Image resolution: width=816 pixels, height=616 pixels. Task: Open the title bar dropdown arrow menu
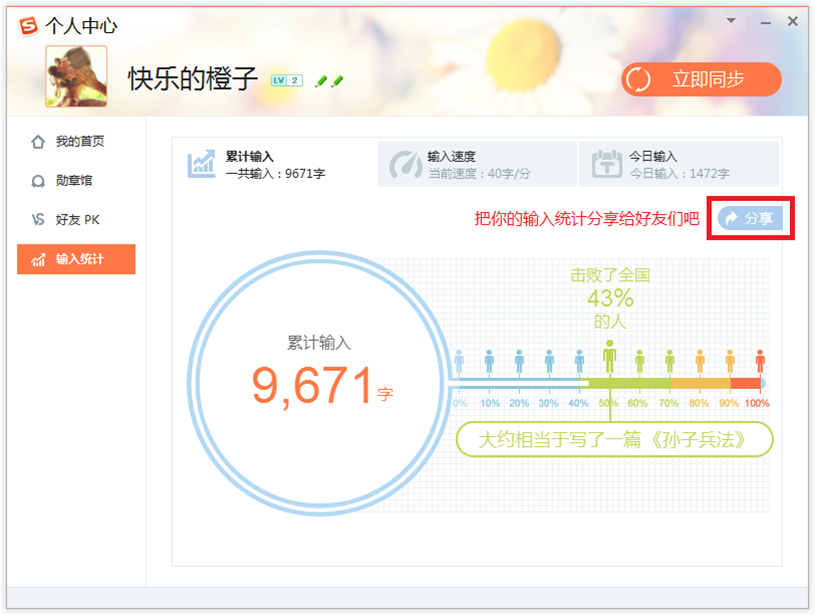[731, 21]
